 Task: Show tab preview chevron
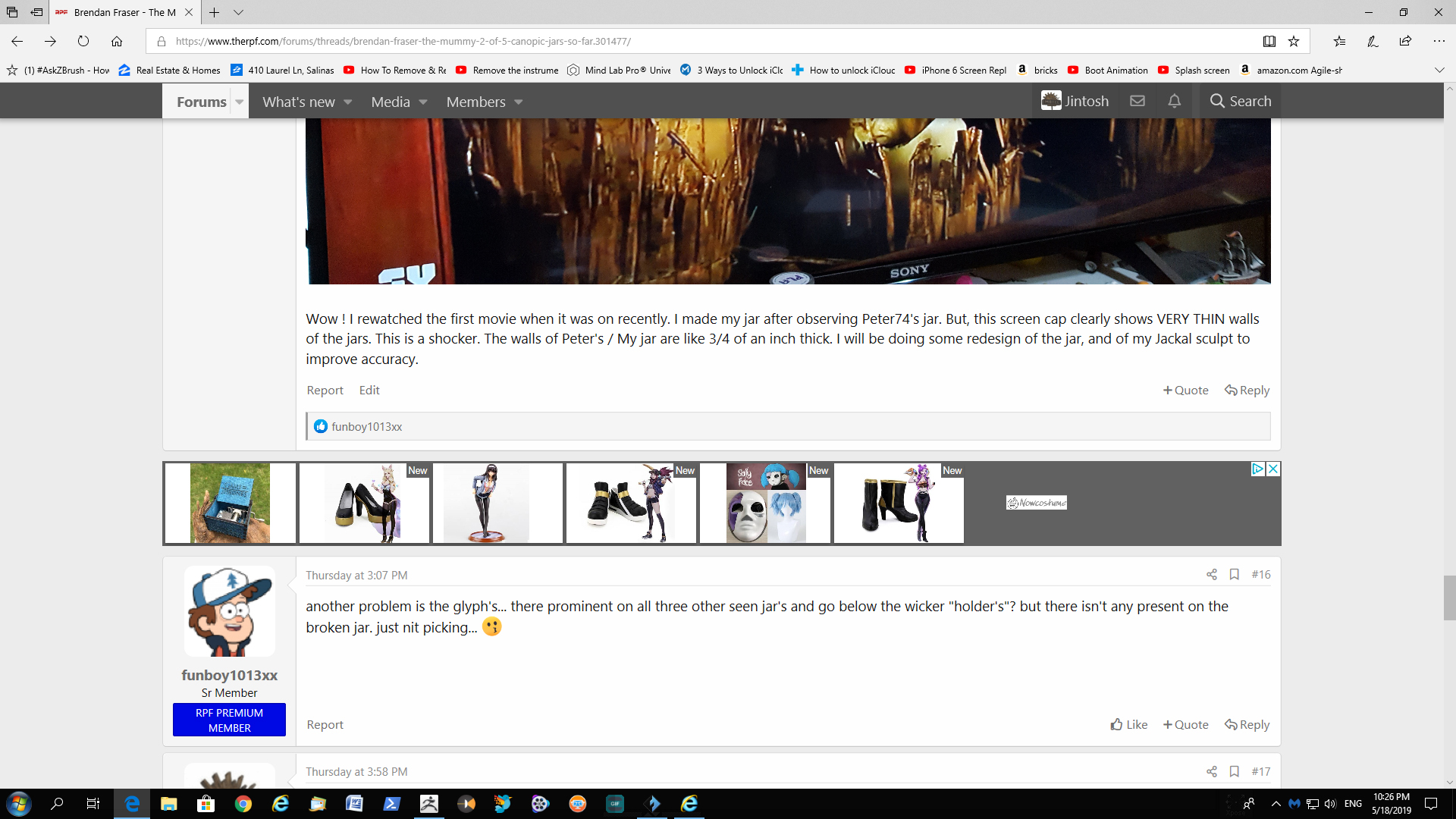click(238, 12)
